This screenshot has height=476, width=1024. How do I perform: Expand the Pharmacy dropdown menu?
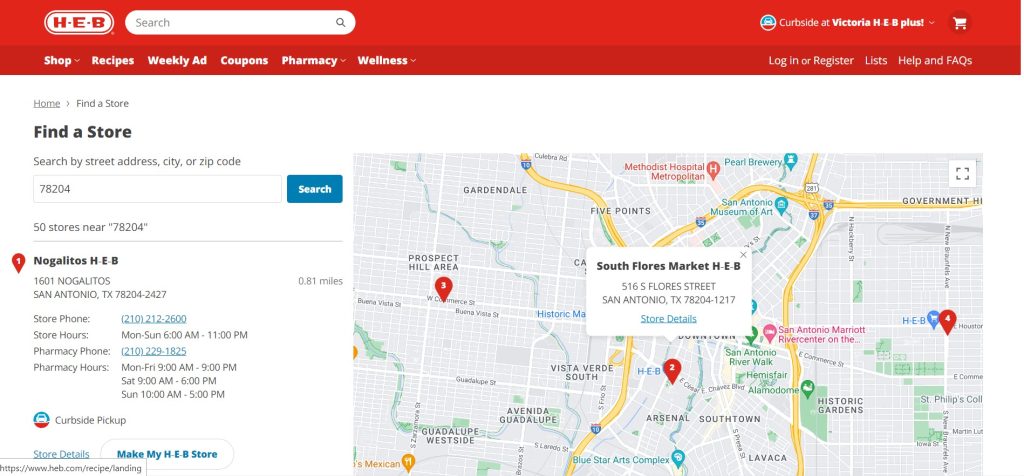[313, 60]
